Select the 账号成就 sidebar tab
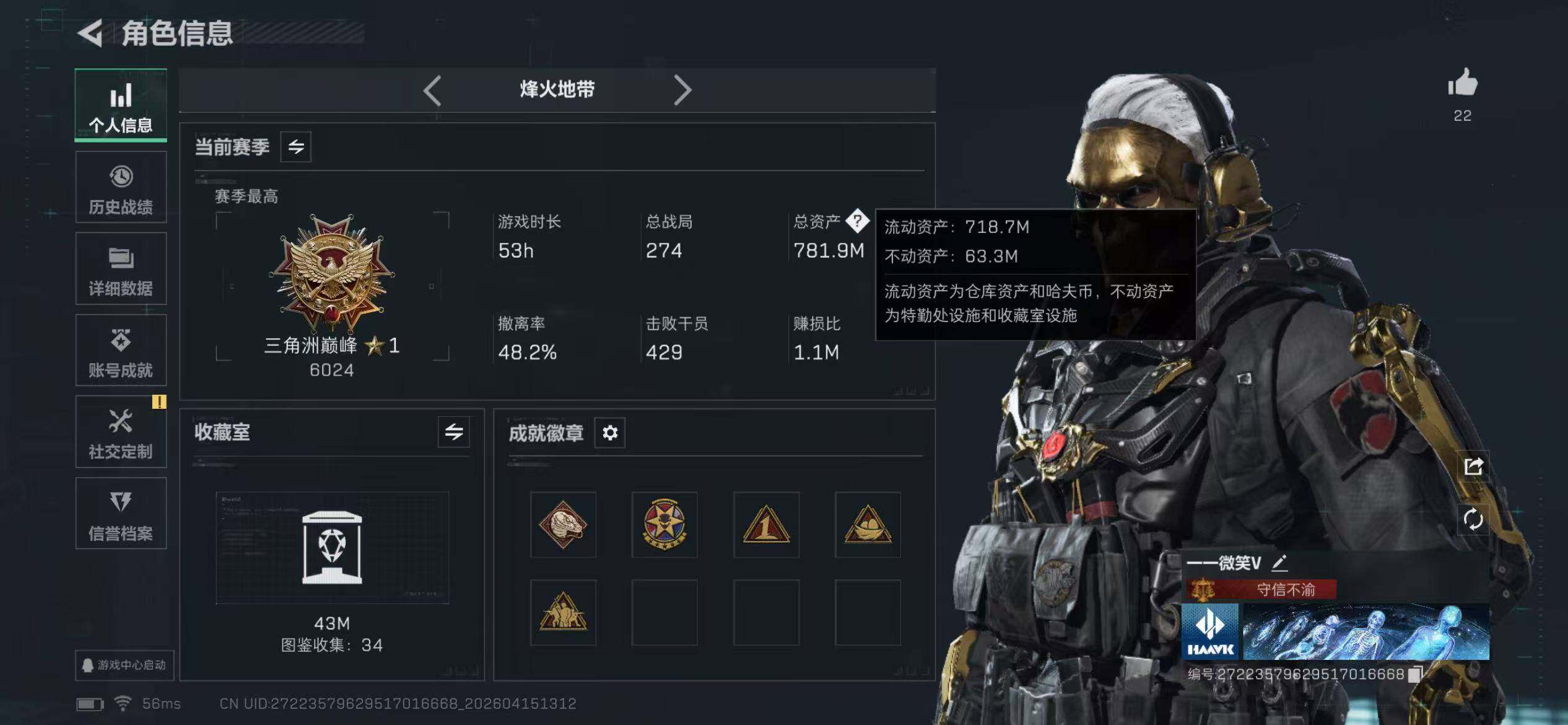This screenshot has height=725, width=1568. click(121, 351)
